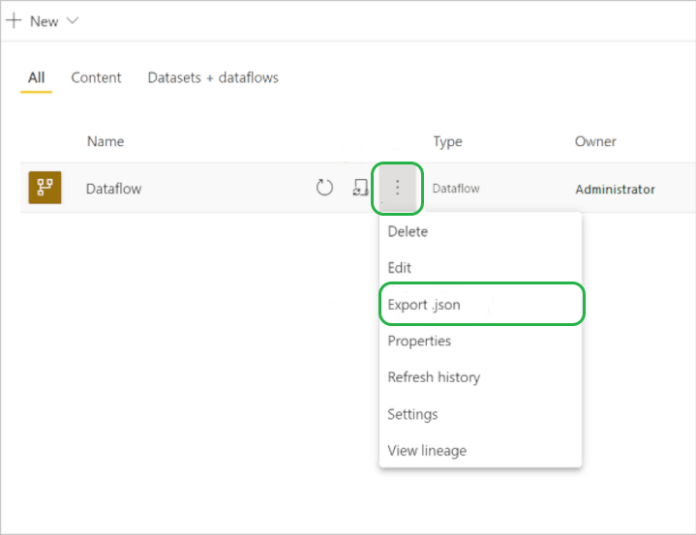Select Refresh history menu entry
Viewport: 696px width, 535px height.
[x=434, y=378]
